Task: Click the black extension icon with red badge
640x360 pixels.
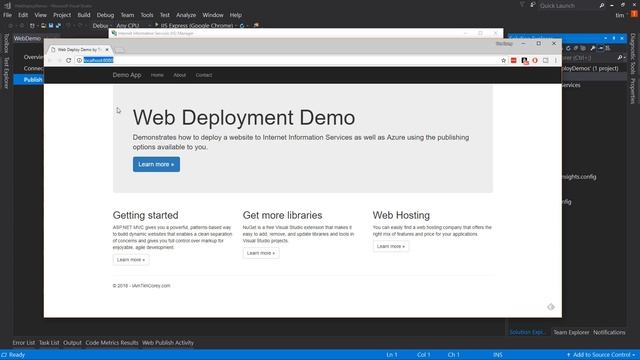Action: click(x=524, y=61)
